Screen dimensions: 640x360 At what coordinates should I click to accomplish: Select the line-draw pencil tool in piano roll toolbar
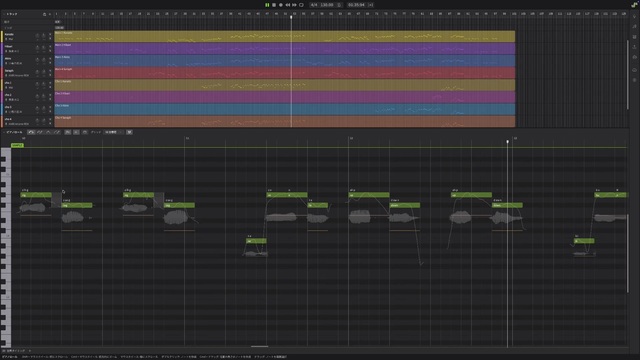57,132
